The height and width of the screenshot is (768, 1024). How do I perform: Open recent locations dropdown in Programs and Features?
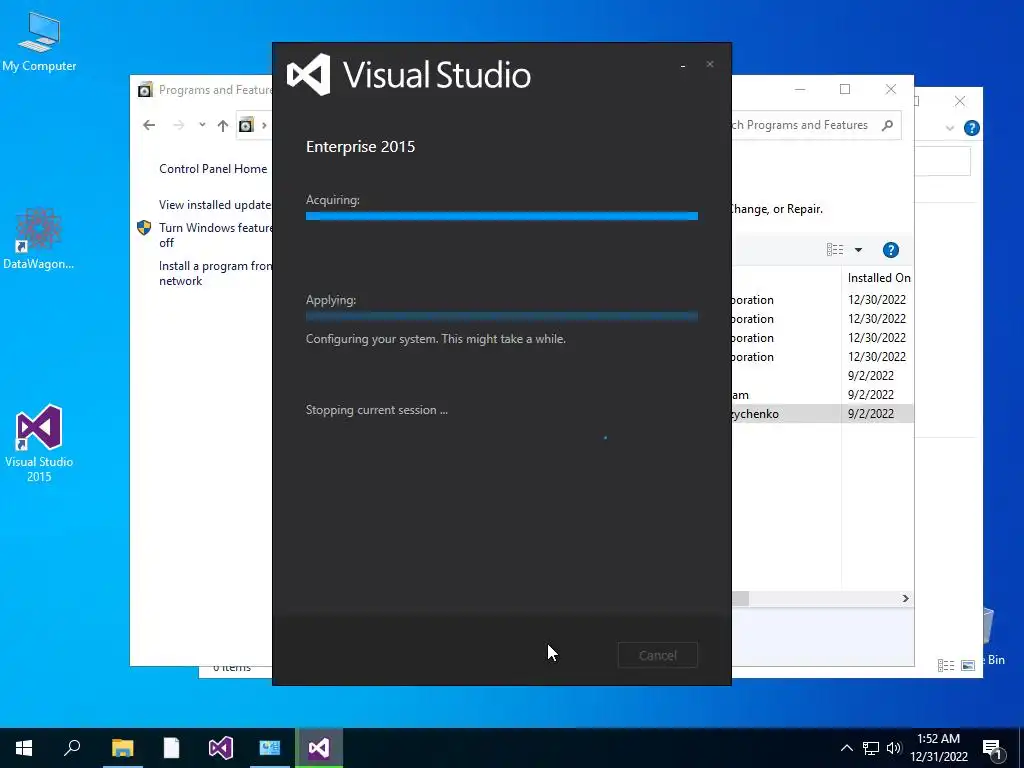(202, 125)
